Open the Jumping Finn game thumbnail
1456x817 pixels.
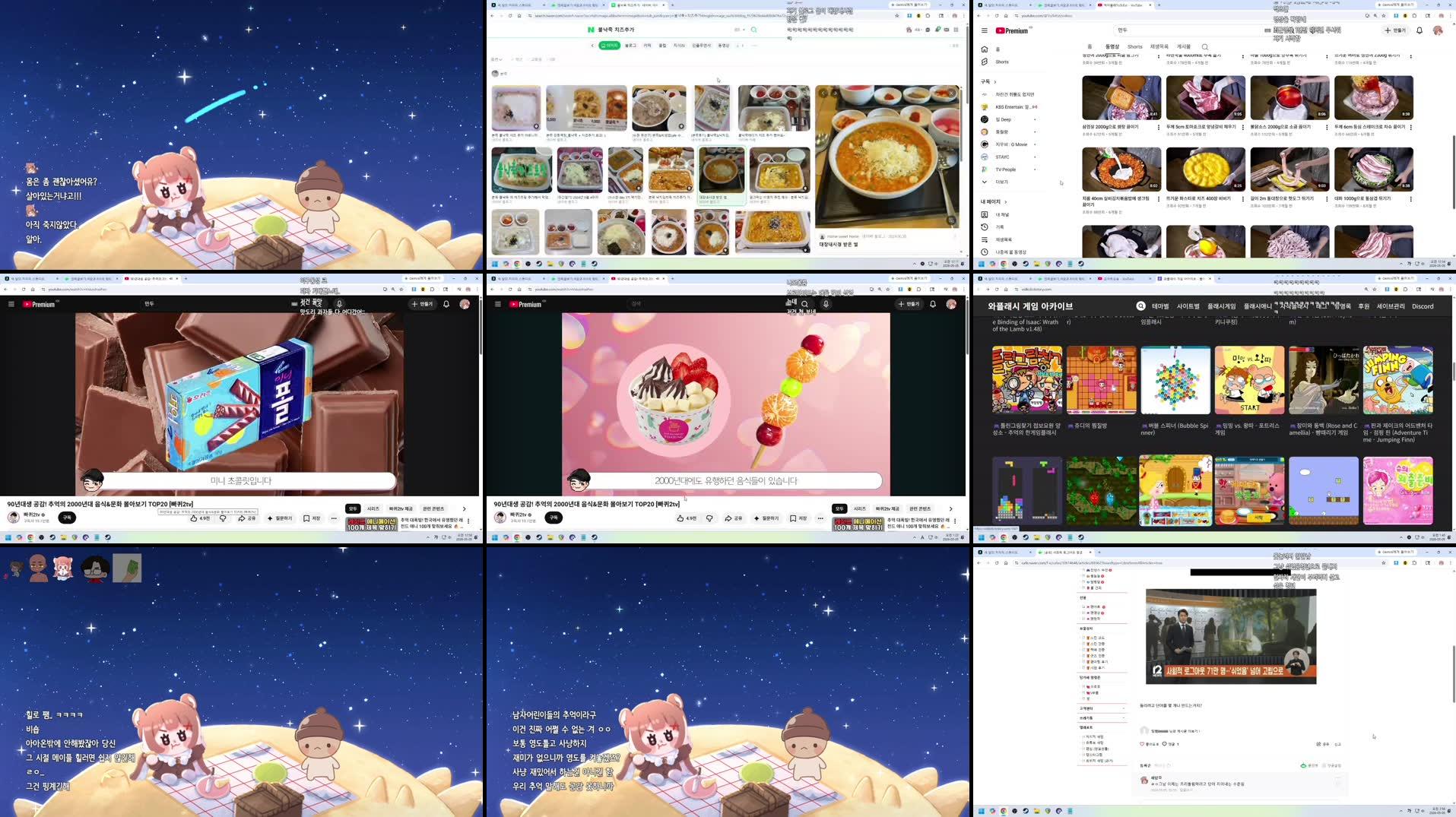click(x=1397, y=380)
